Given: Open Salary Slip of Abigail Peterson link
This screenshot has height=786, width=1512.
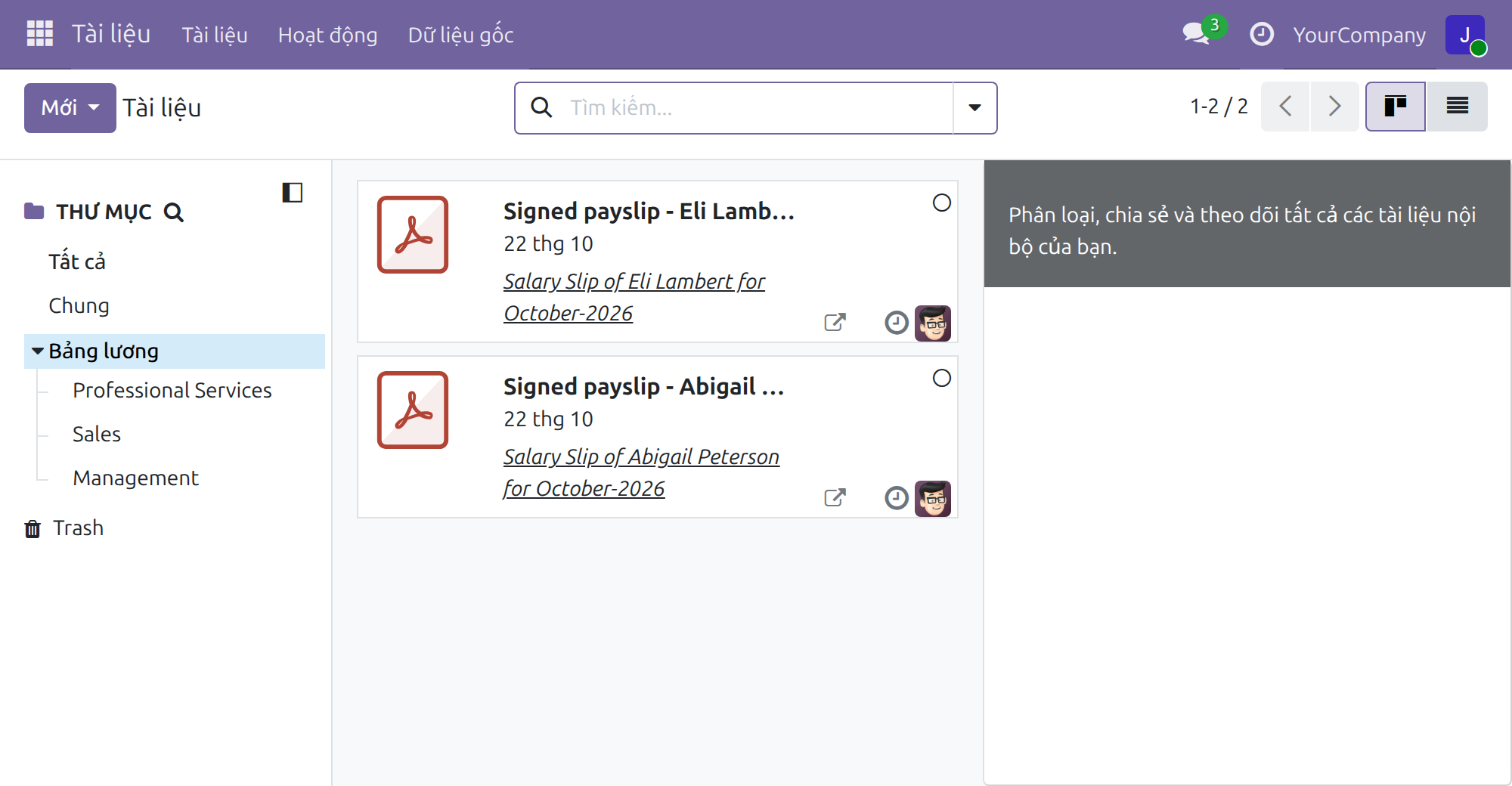Looking at the screenshot, I should pos(641,472).
